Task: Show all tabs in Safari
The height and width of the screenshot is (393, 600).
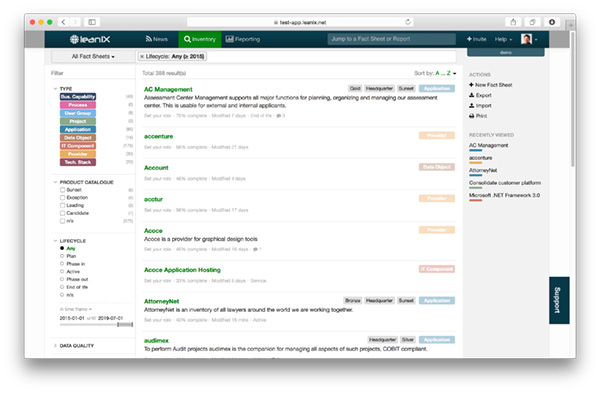Action: click(x=532, y=22)
